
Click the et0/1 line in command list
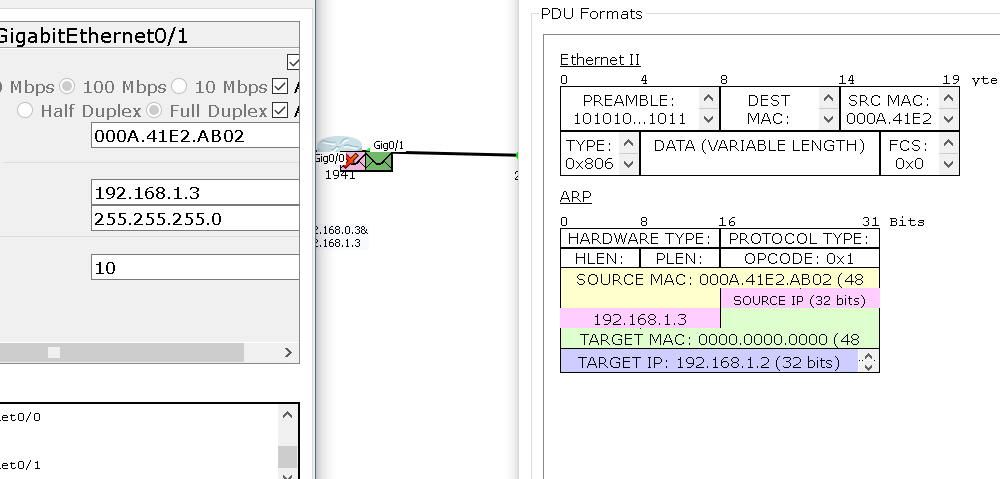click(x=20, y=465)
